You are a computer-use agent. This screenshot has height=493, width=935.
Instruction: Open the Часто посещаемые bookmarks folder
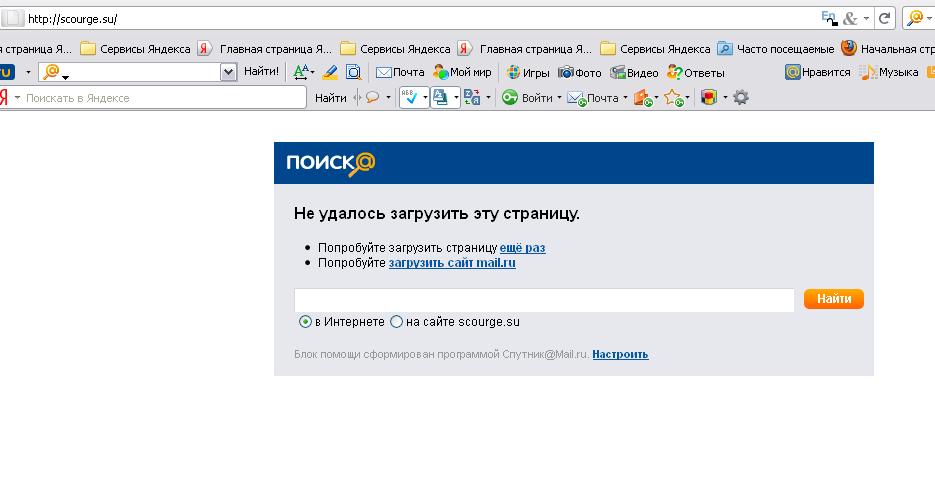pyautogui.click(x=776, y=48)
